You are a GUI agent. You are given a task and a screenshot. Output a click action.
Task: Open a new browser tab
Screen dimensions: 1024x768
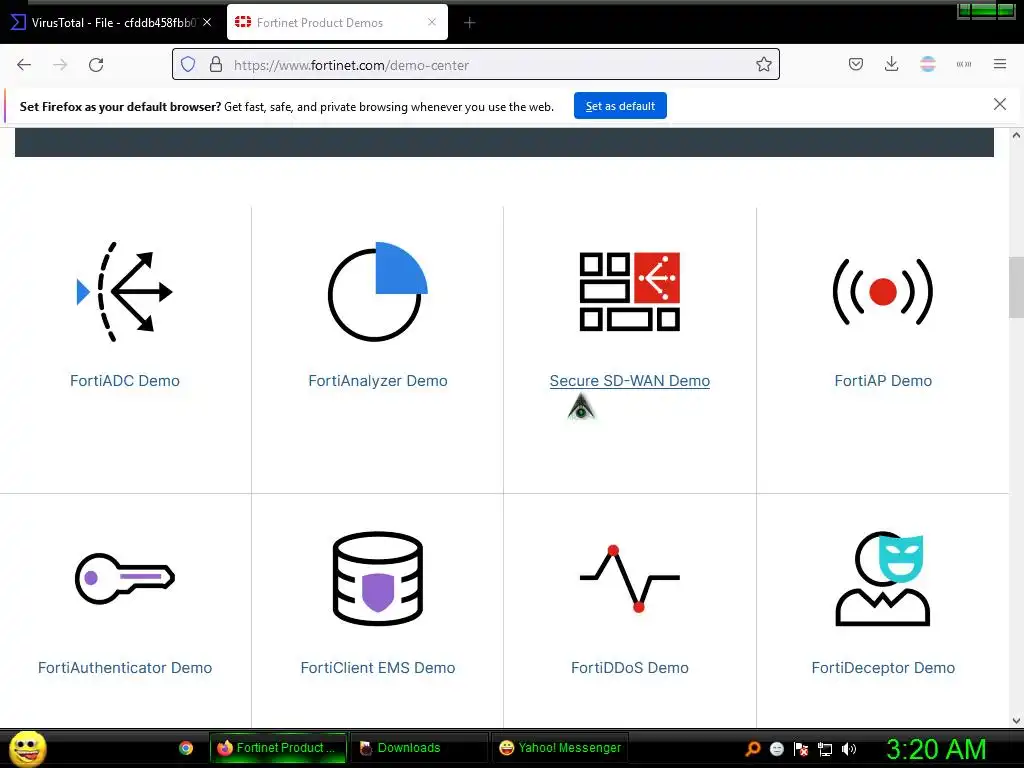click(x=470, y=23)
